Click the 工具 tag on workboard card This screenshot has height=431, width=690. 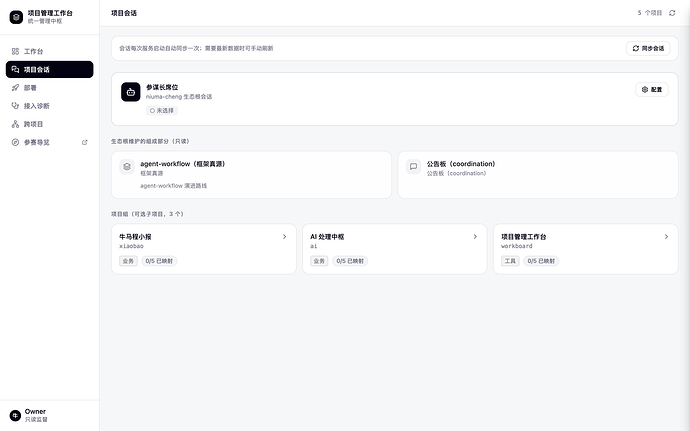(x=510, y=261)
